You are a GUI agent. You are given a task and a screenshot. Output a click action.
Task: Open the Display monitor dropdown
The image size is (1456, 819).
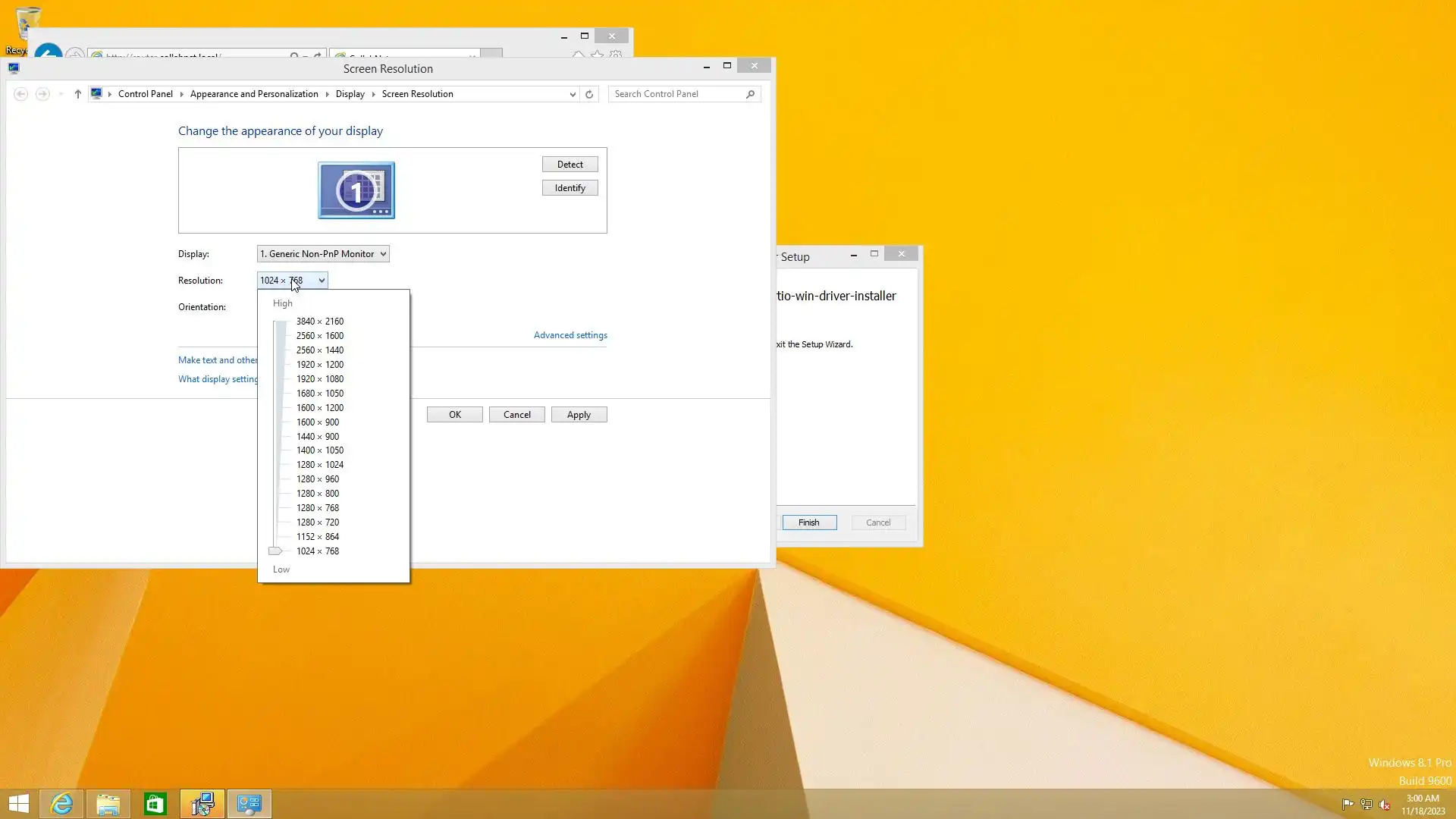point(323,254)
